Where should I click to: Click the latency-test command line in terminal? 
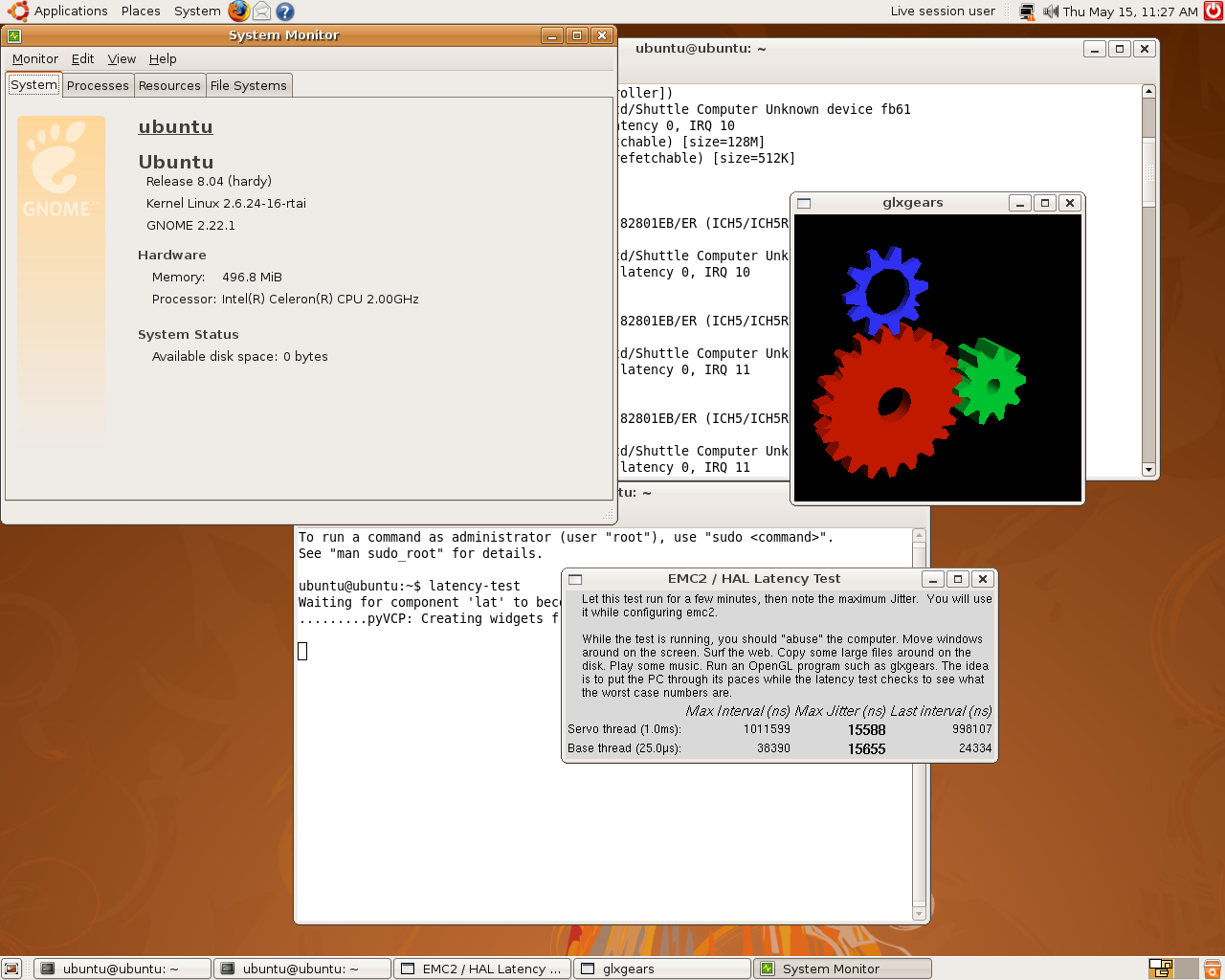point(410,586)
